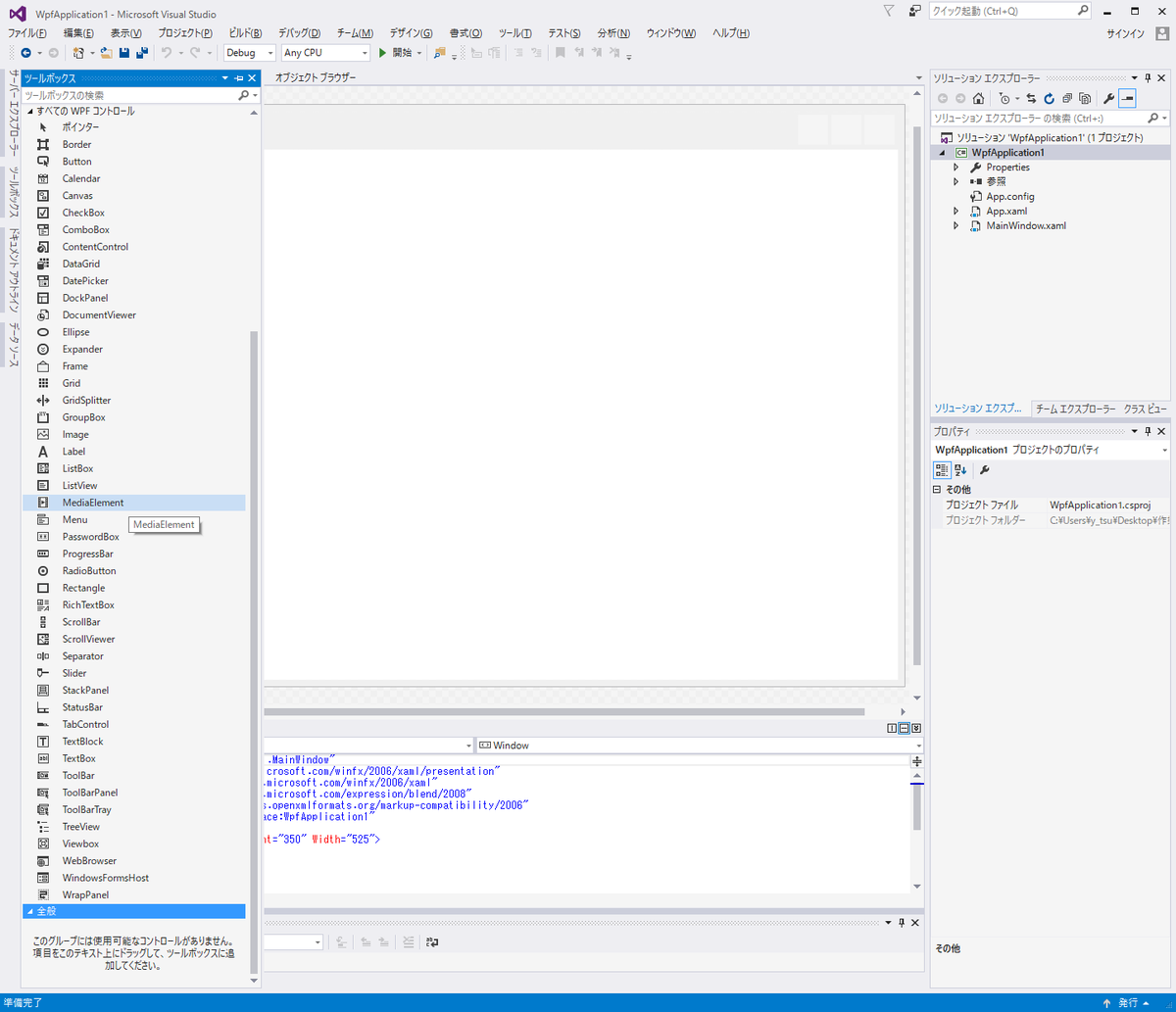The image size is (1176, 1012).
Task: Open the サーバー エクスプローラー side tab
Action: (13, 113)
